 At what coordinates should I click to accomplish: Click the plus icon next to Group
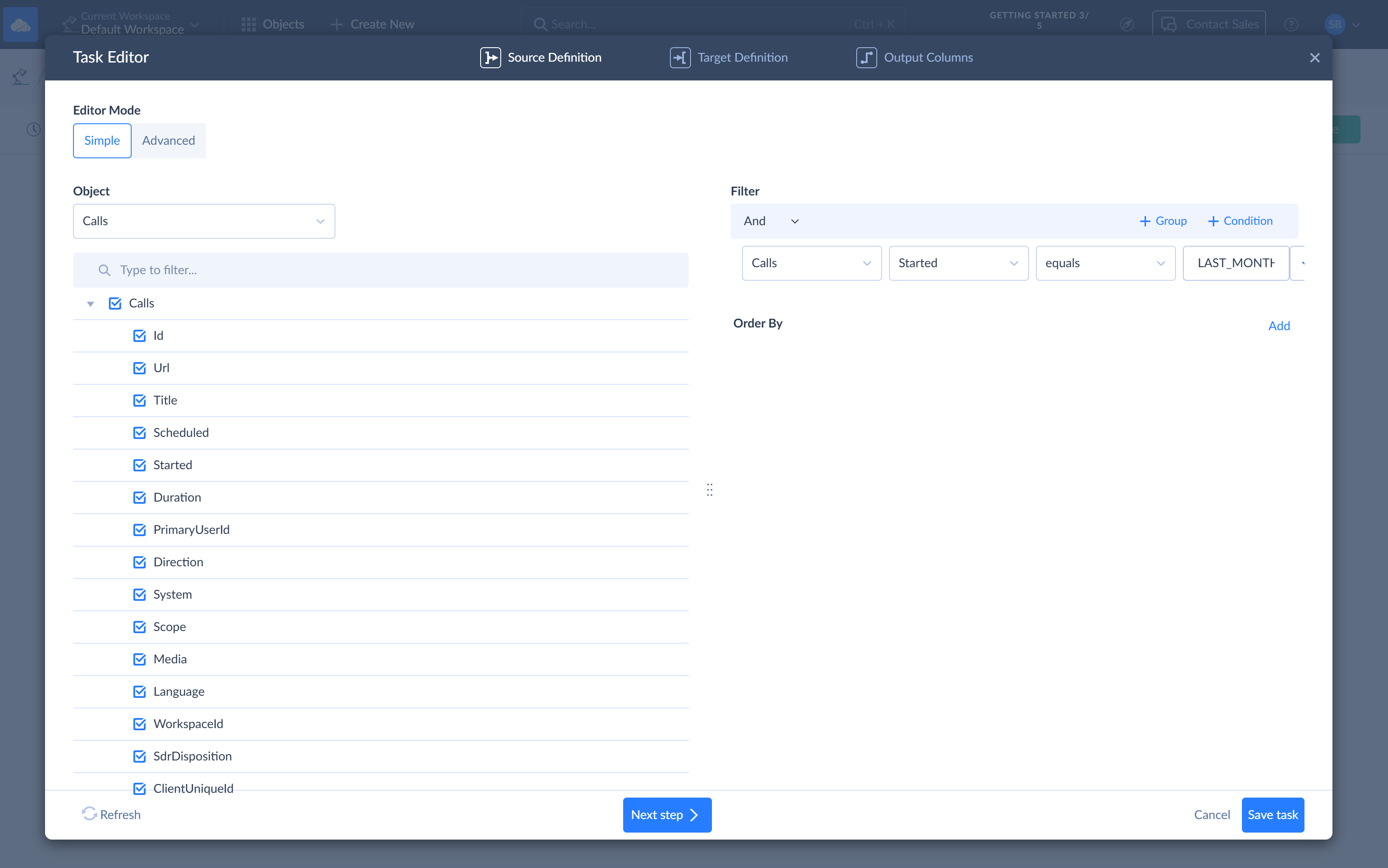click(1144, 221)
